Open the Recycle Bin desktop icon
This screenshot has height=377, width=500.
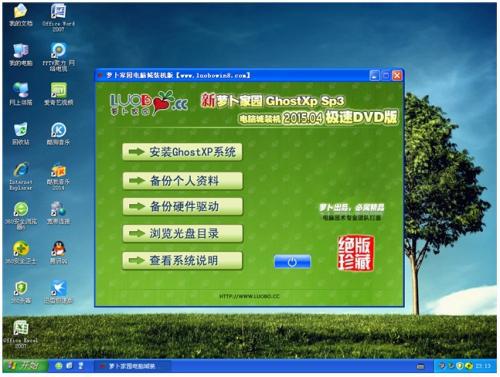(x=21, y=133)
